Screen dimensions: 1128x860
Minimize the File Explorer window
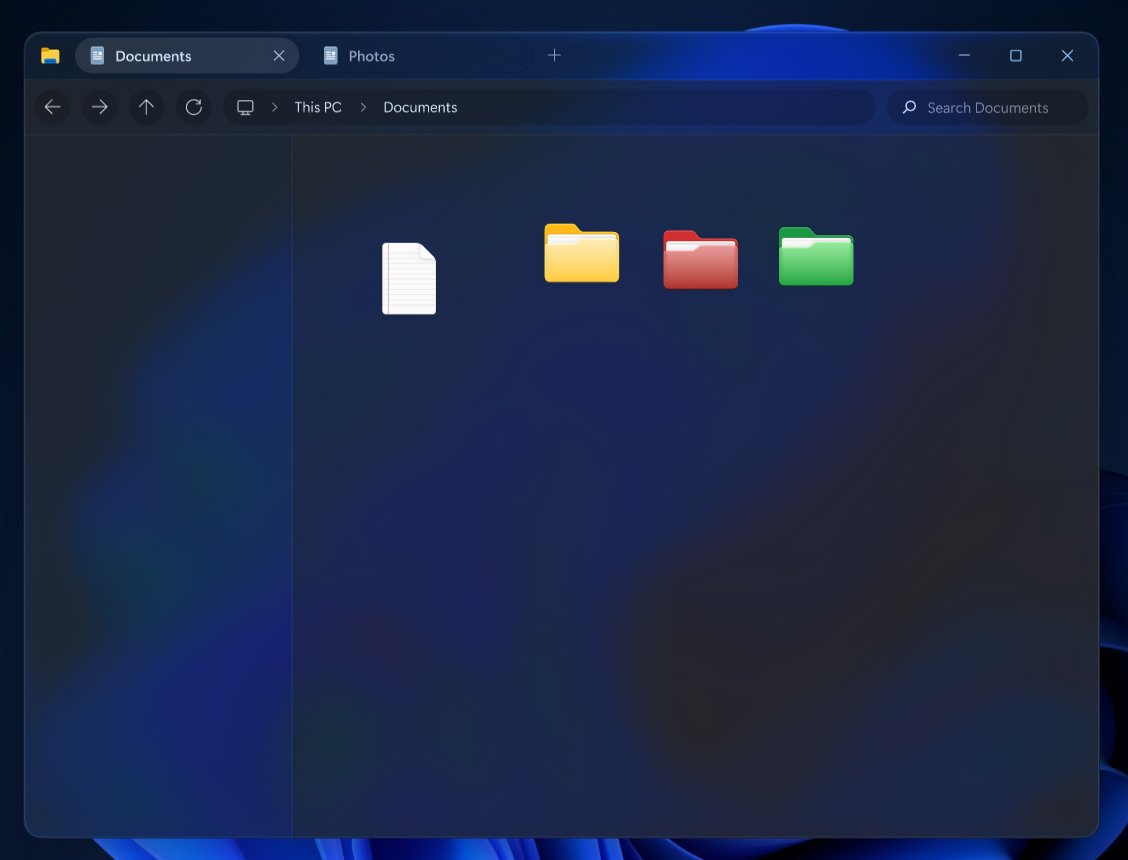pos(964,55)
